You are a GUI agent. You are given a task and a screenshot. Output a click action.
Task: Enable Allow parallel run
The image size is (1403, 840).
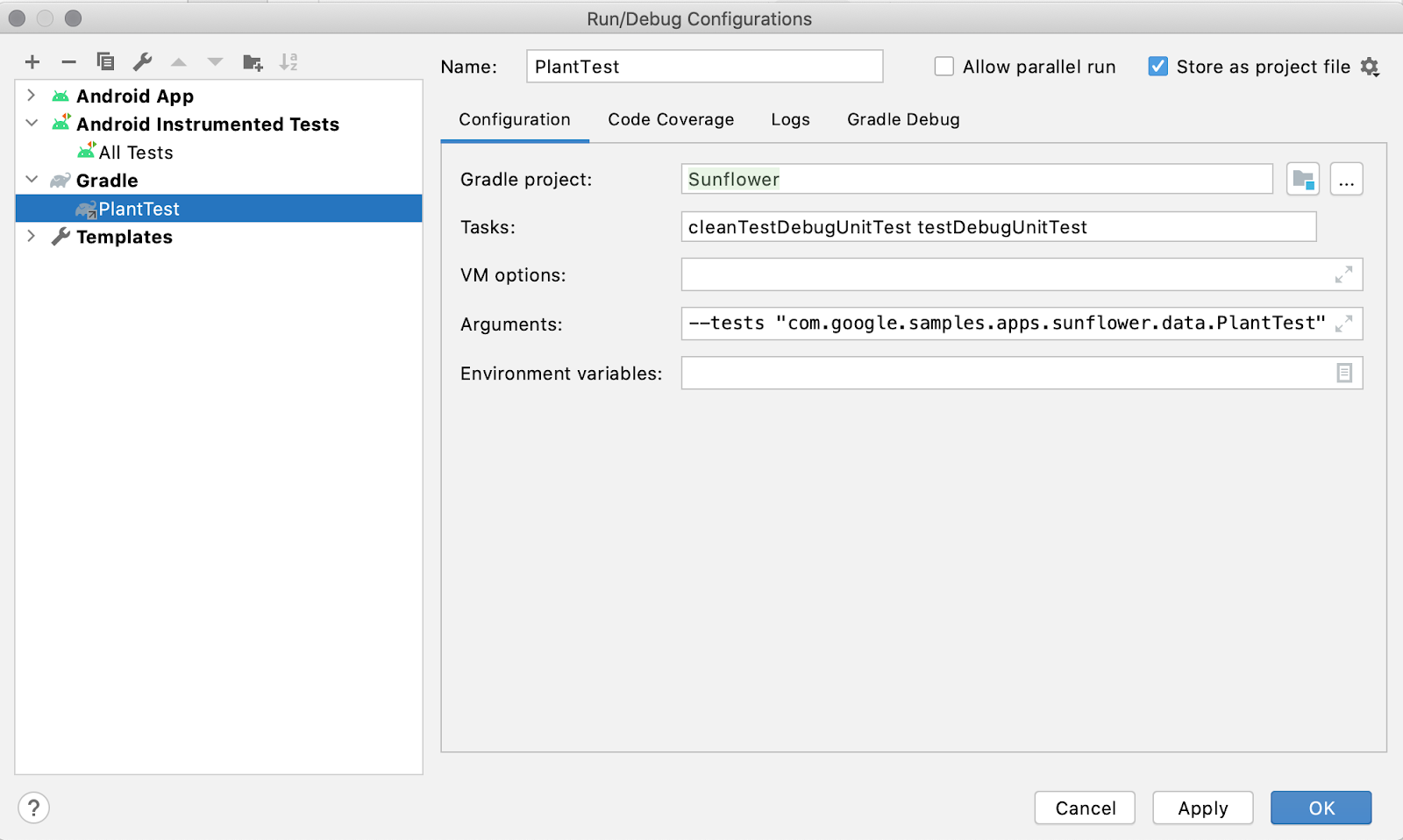click(944, 66)
